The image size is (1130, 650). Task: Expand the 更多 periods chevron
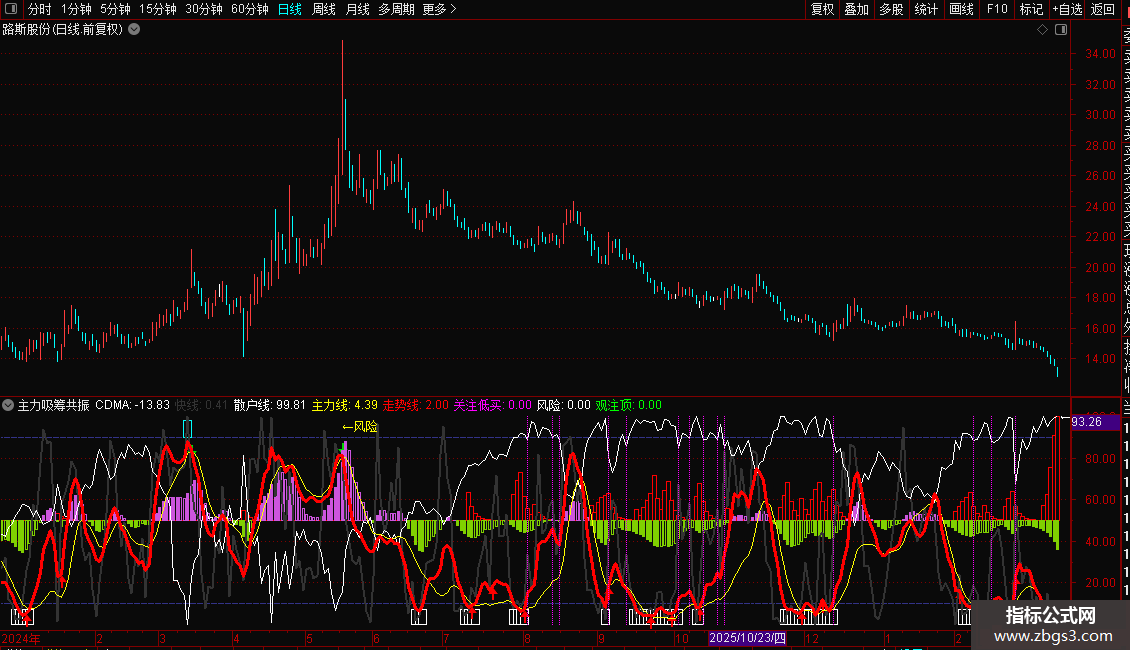[440, 9]
